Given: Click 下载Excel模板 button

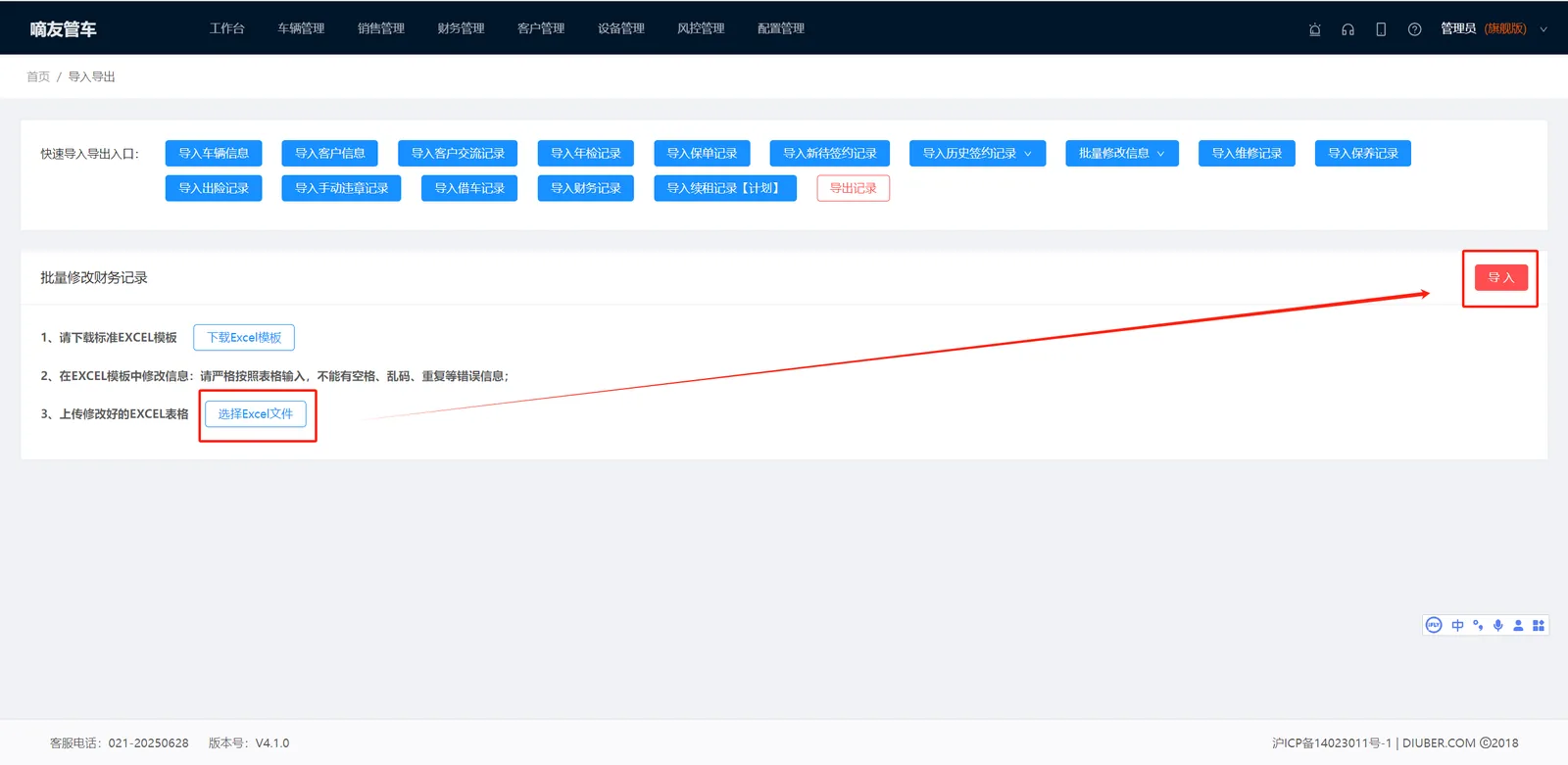Looking at the screenshot, I should pos(244,337).
